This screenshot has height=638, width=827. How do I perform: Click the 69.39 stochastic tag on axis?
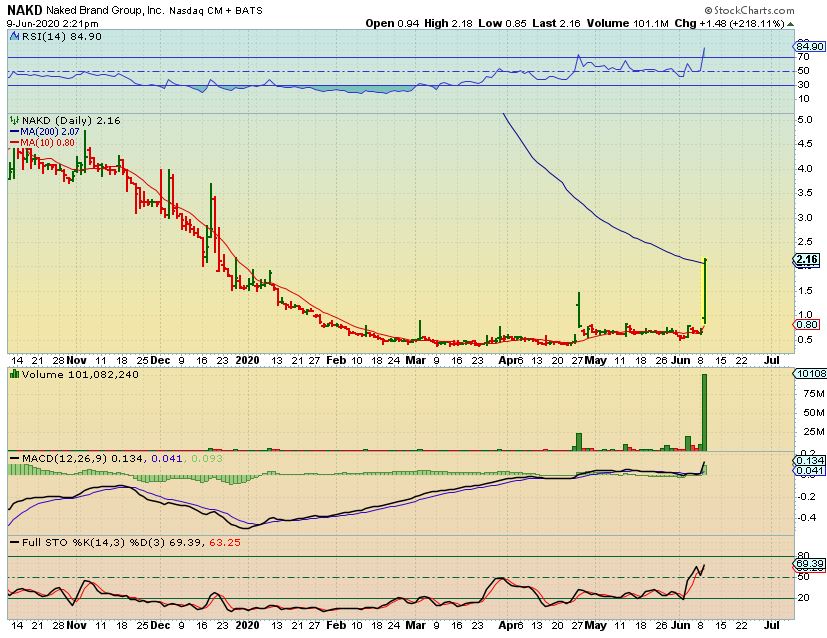pos(809,564)
